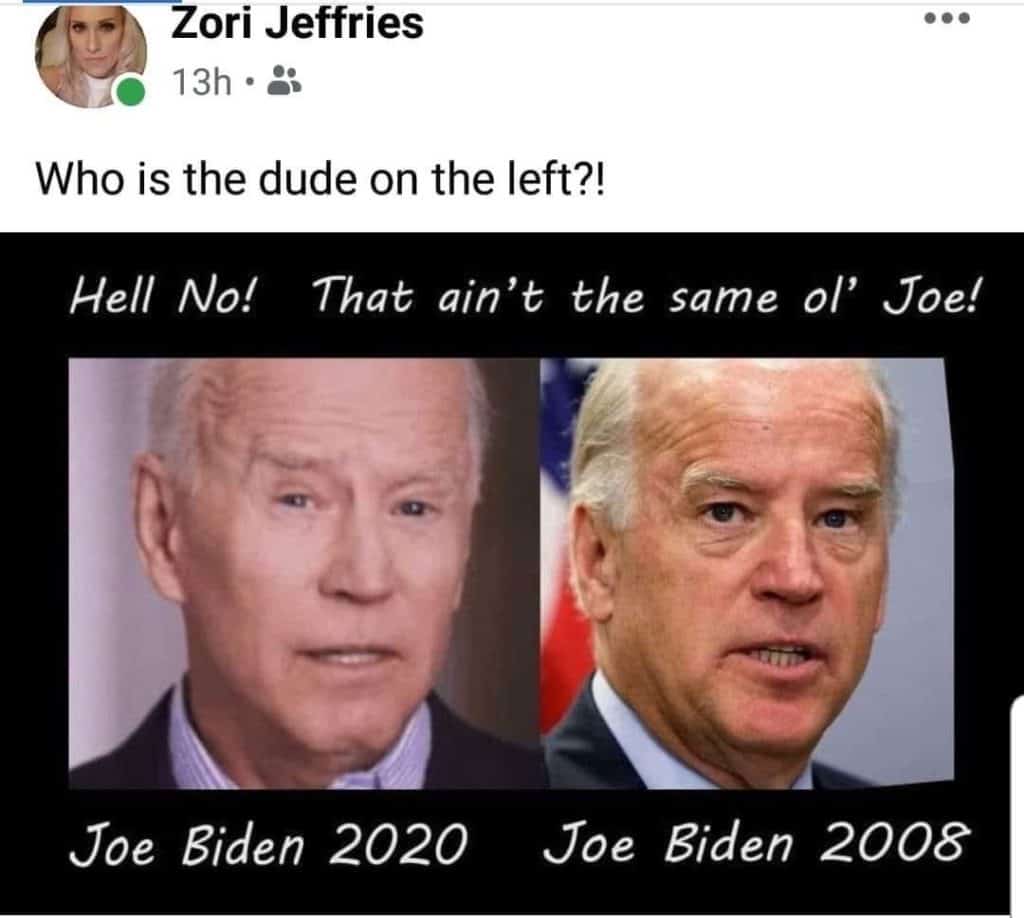Click the green online status dot
Image resolution: width=1024 pixels, height=918 pixels.
131,91
